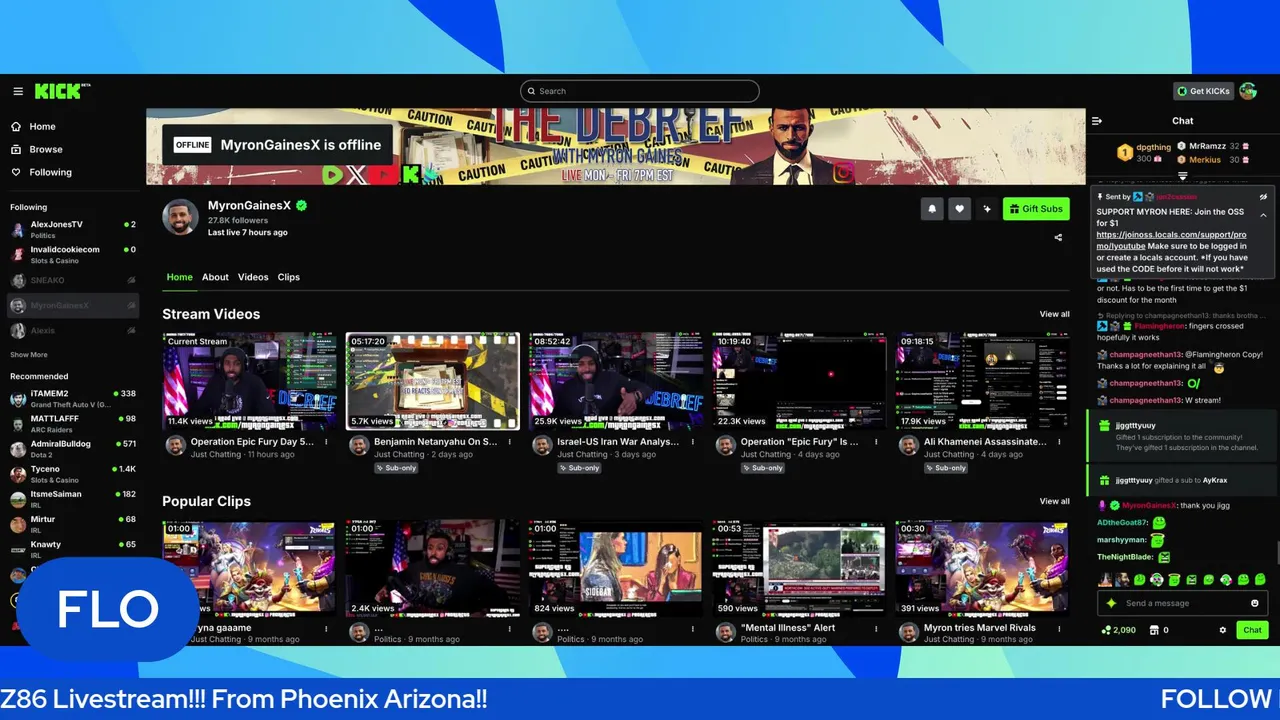This screenshot has width=1280, height=720.
Task: View all Popular Clips
Action: click(1054, 501)
